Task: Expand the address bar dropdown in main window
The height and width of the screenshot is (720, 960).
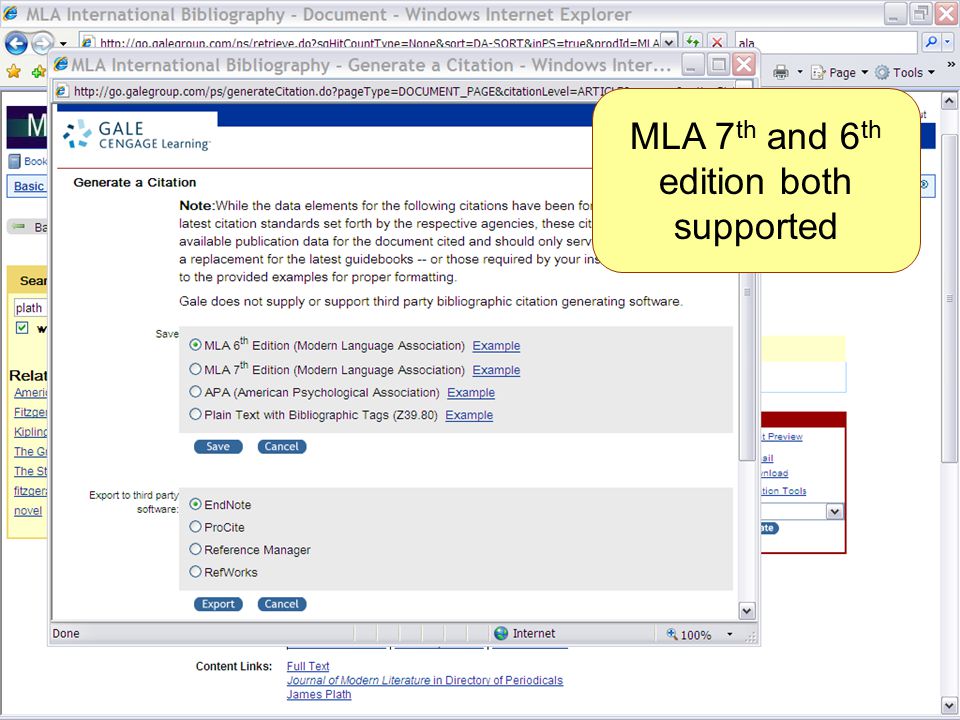Action: coord(669,43)
